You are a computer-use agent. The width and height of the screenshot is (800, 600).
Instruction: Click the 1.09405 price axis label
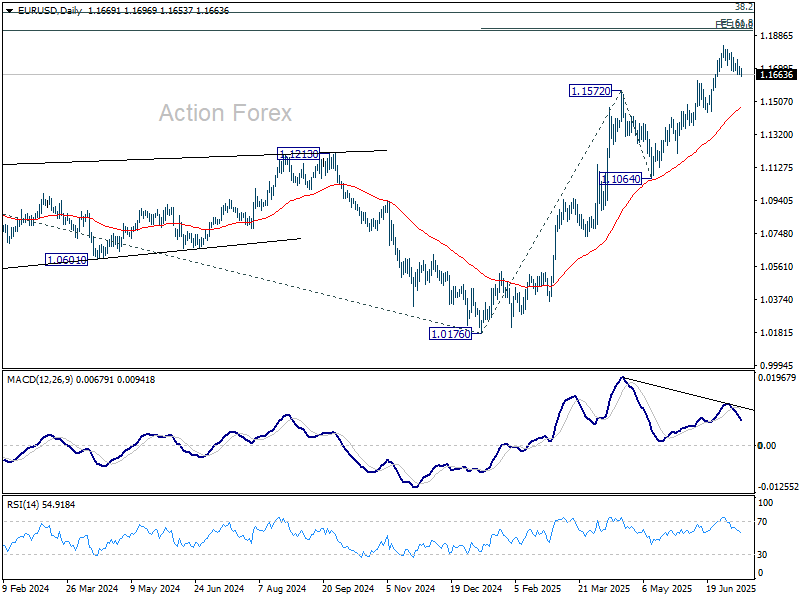(777, 201)
